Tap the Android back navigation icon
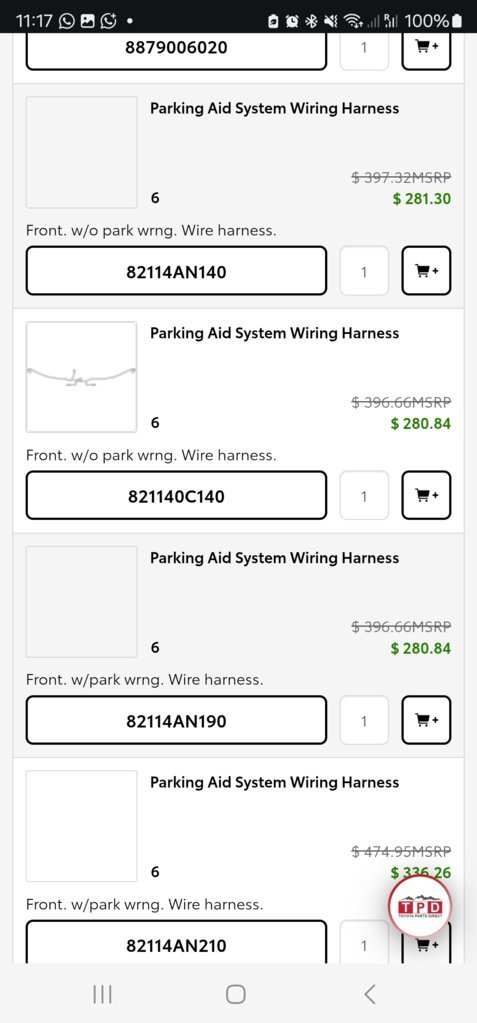 click(369, 994)
